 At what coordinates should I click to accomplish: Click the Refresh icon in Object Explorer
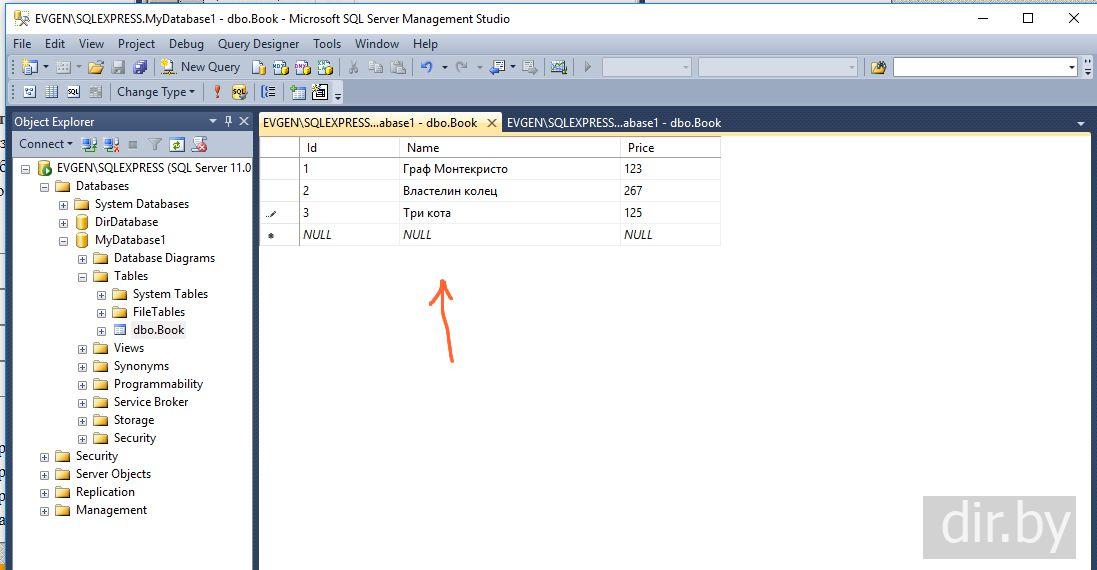pyautogui.click(x=177, y=144)
